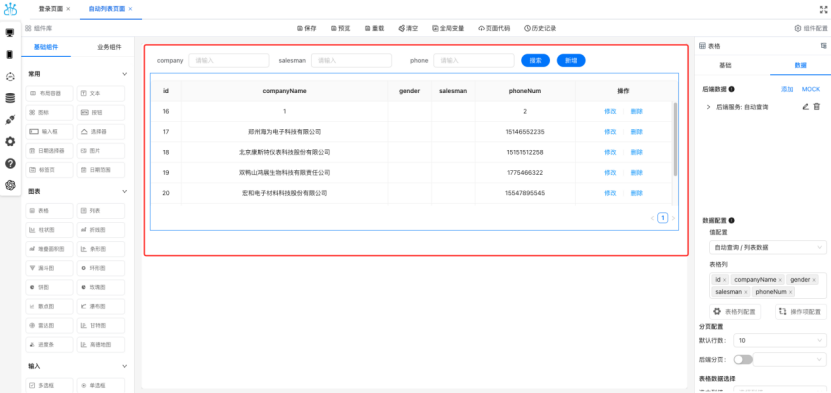
Task: Select the 折线图 line chart component
Action: [x=101, y=230]
